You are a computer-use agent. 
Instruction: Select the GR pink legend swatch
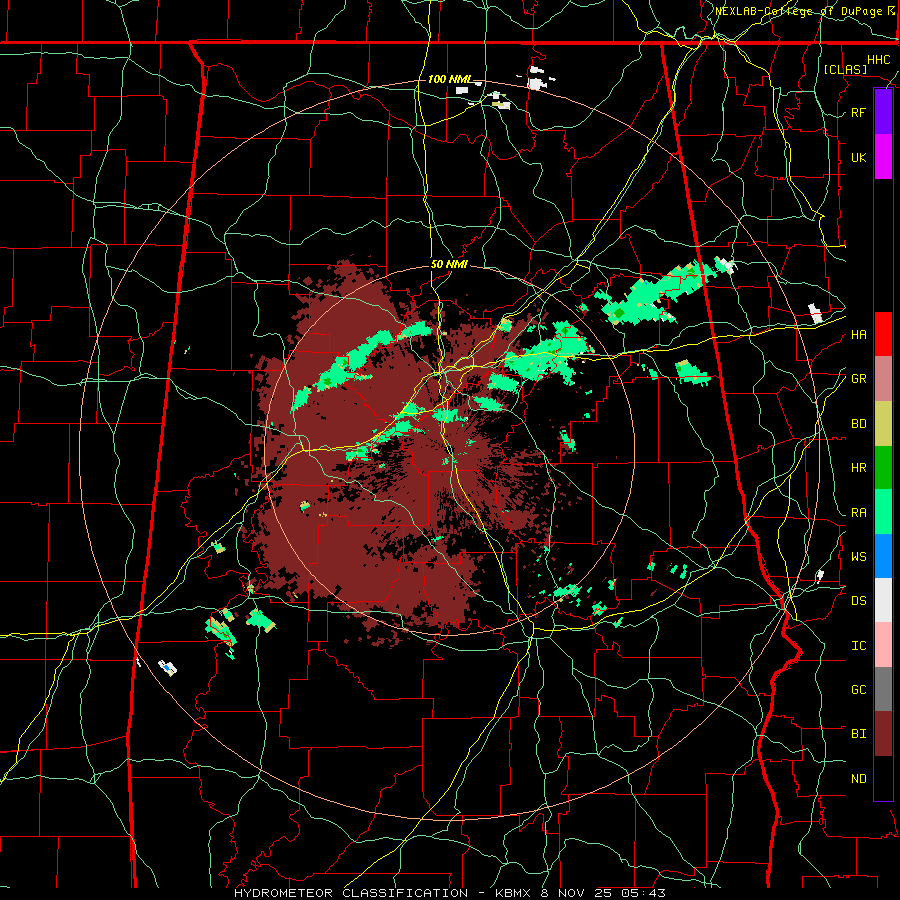883,379
